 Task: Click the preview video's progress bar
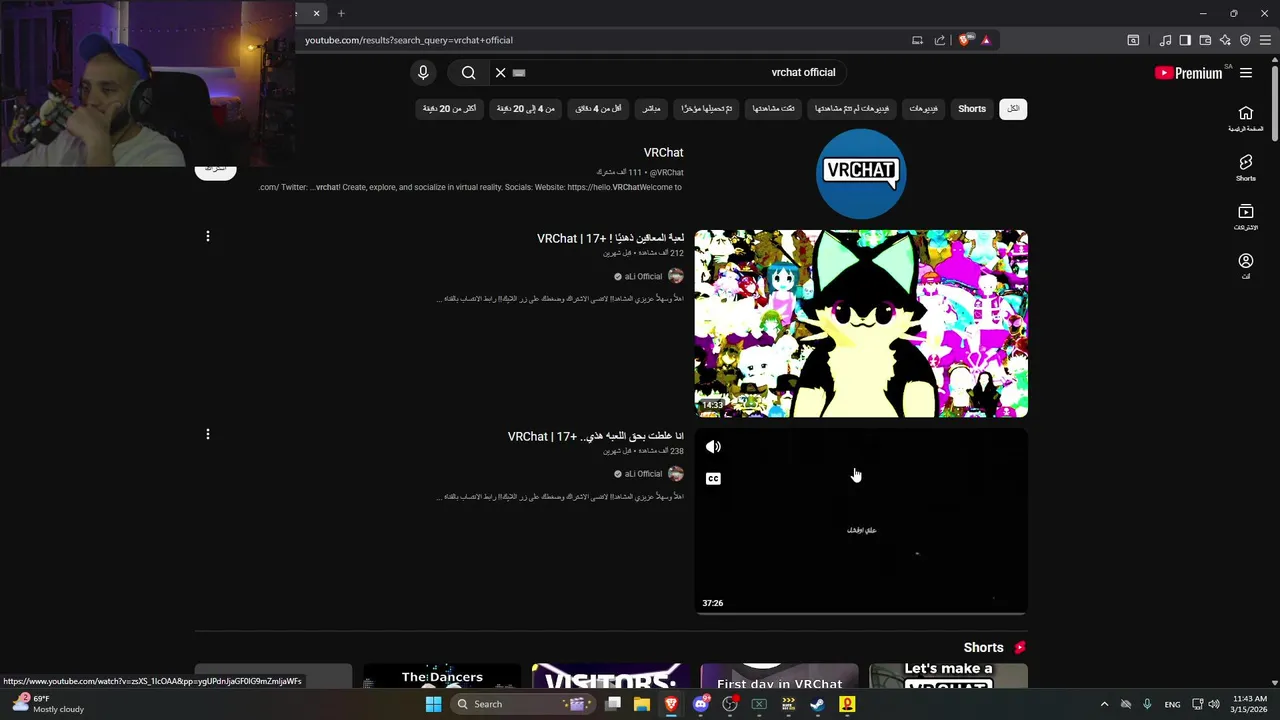[861, 612]
